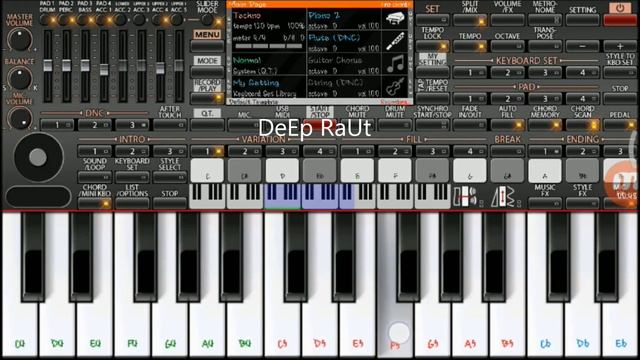This screenshot has width=640, height=360.
Task: Tap the F chord pad
Action: 395,171
